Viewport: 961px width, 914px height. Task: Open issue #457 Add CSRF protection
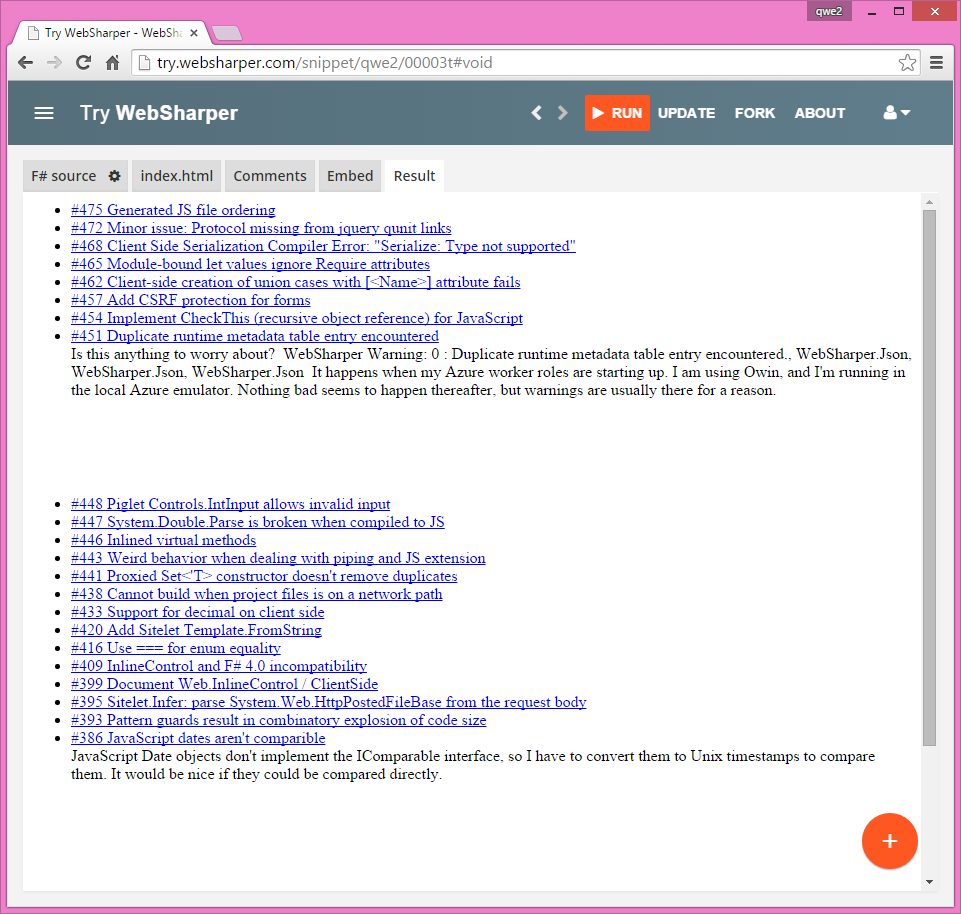(191, 300)
